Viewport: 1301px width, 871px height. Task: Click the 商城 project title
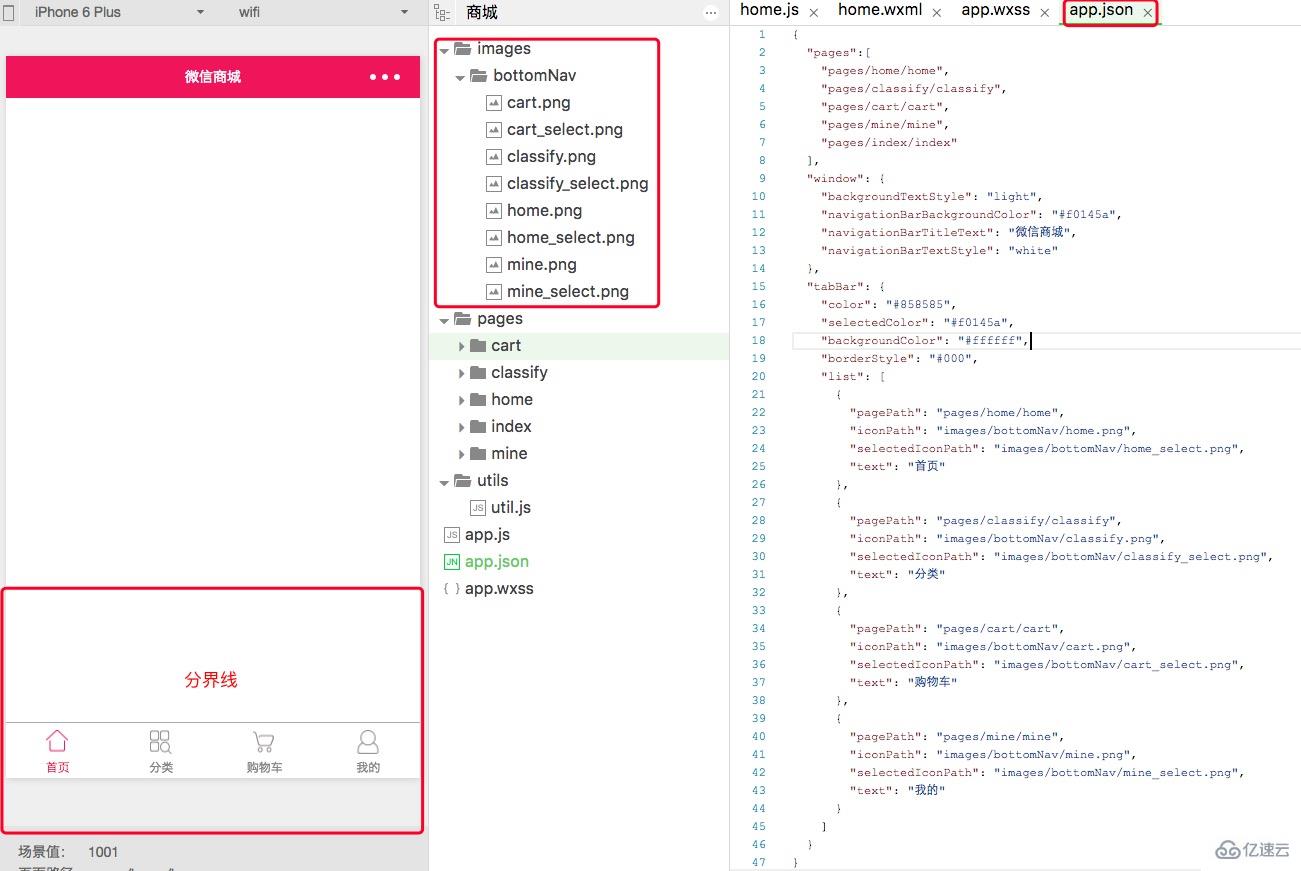482,13
